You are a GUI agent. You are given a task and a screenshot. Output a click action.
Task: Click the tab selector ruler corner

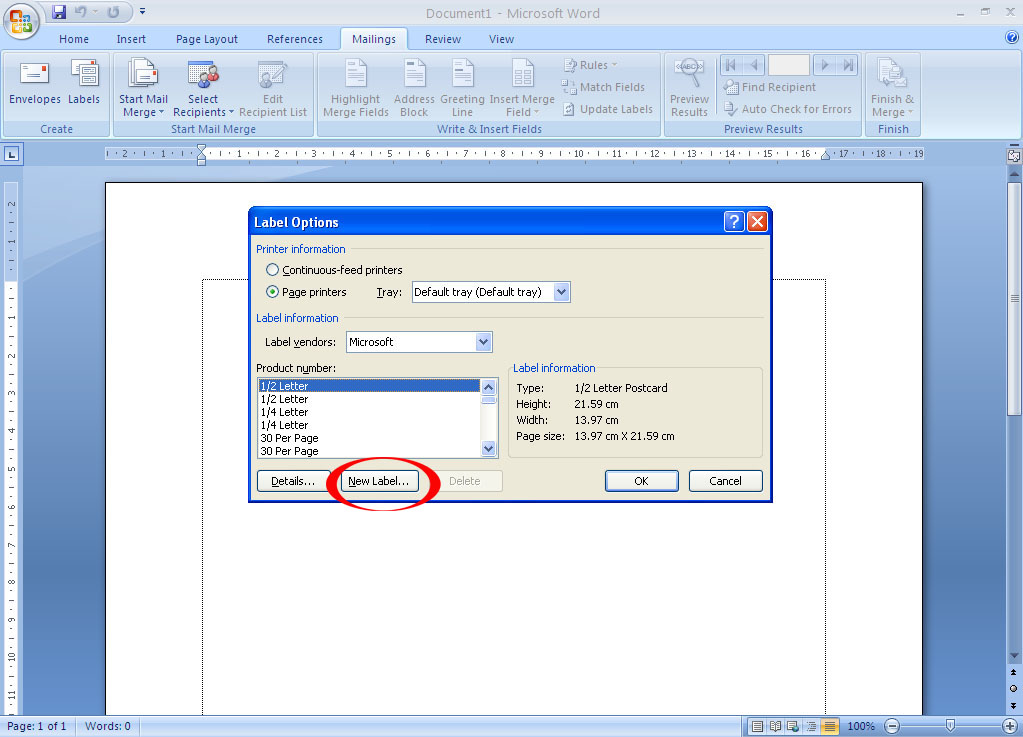pyautogui.click(x=12, y=155)
